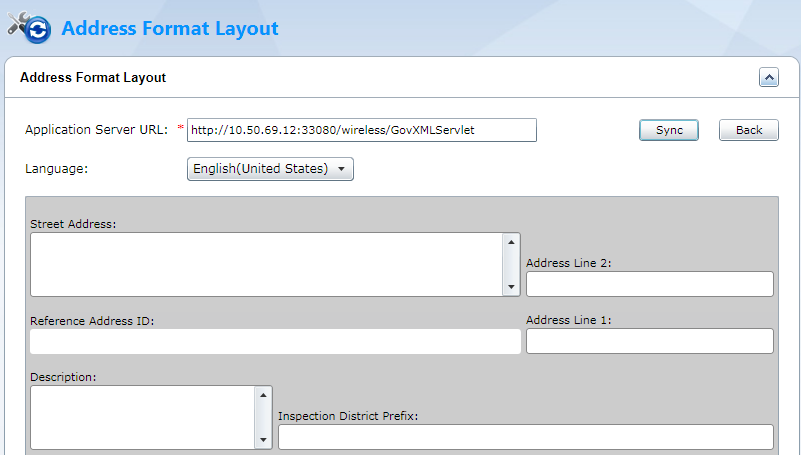The width and height of the screenshot is (801, 455).
Task: Click Street Address scroll up arrow
Action: tap(512, 242)
